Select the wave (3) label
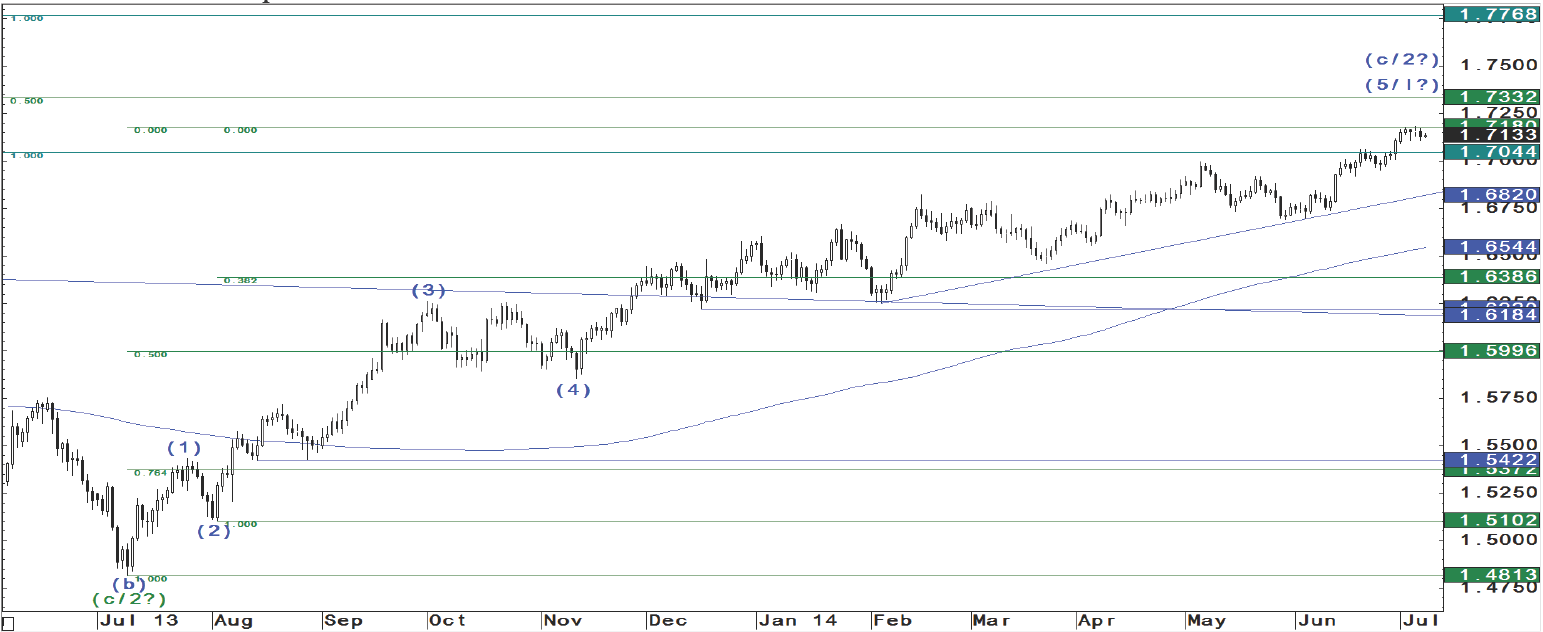The width and height of the screenshot is (1543, 632). [429, 290]
